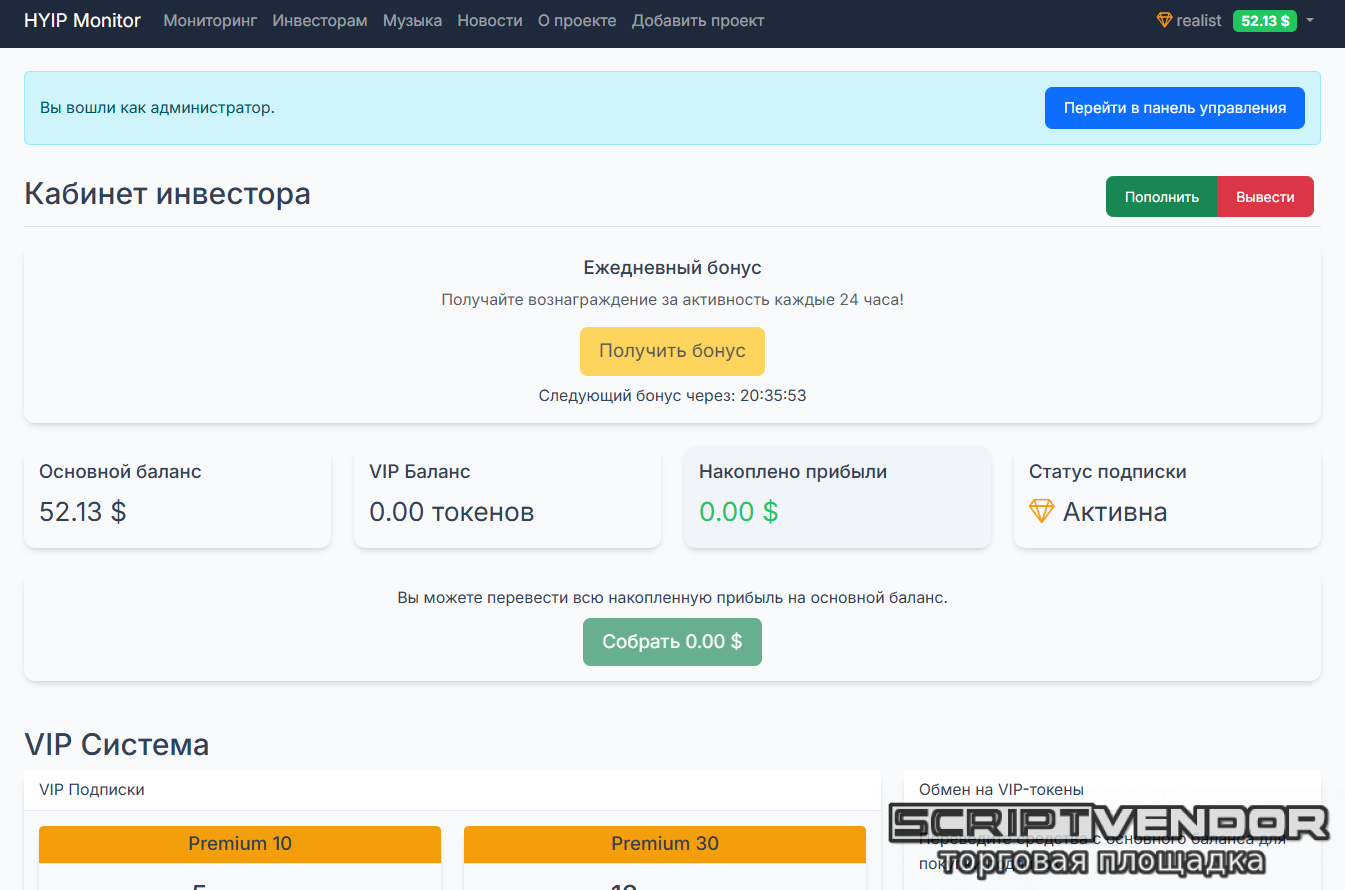The height and width of the screenshot is (890, 1345).
Task: Select the Новости navigation link
Action: pos(490,20)
